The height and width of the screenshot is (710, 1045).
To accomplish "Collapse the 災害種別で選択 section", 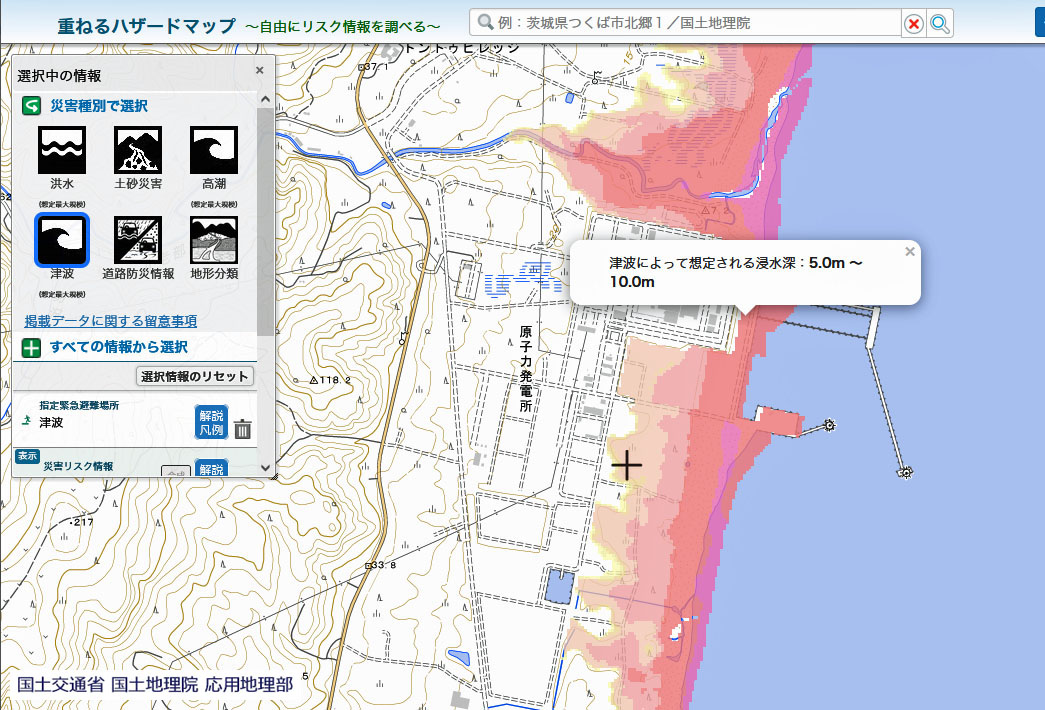I will (31, 106).
